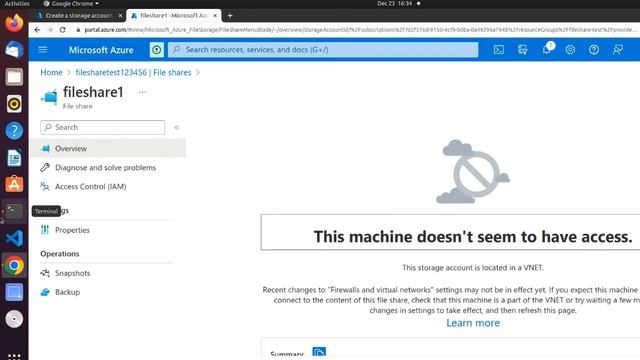This screenshot has width=640, height=360.
Task: Click the upgrade arrow icon beside Microsoft Azure
Action: coord(156,50)
